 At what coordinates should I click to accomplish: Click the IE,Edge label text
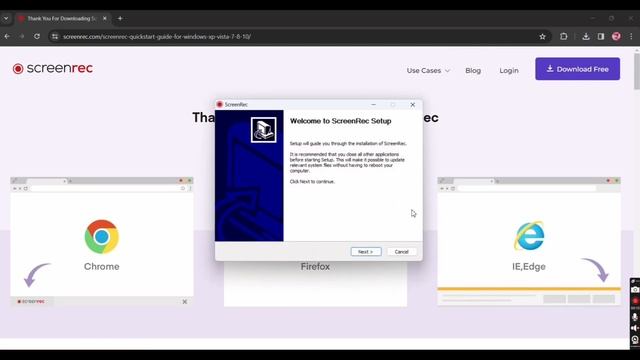529,267
